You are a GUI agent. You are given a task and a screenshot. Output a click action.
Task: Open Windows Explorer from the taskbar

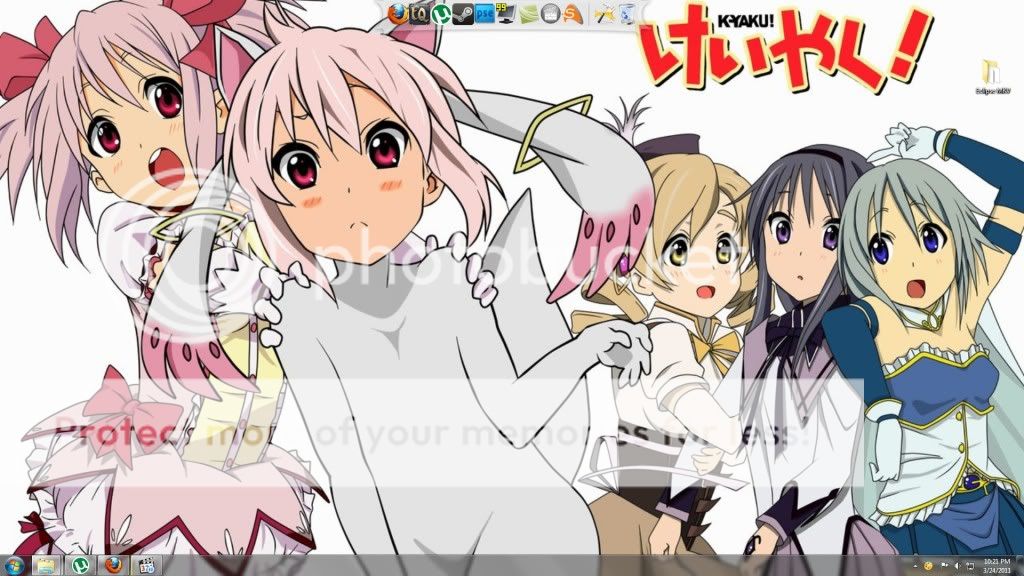[x=46, y=565]
